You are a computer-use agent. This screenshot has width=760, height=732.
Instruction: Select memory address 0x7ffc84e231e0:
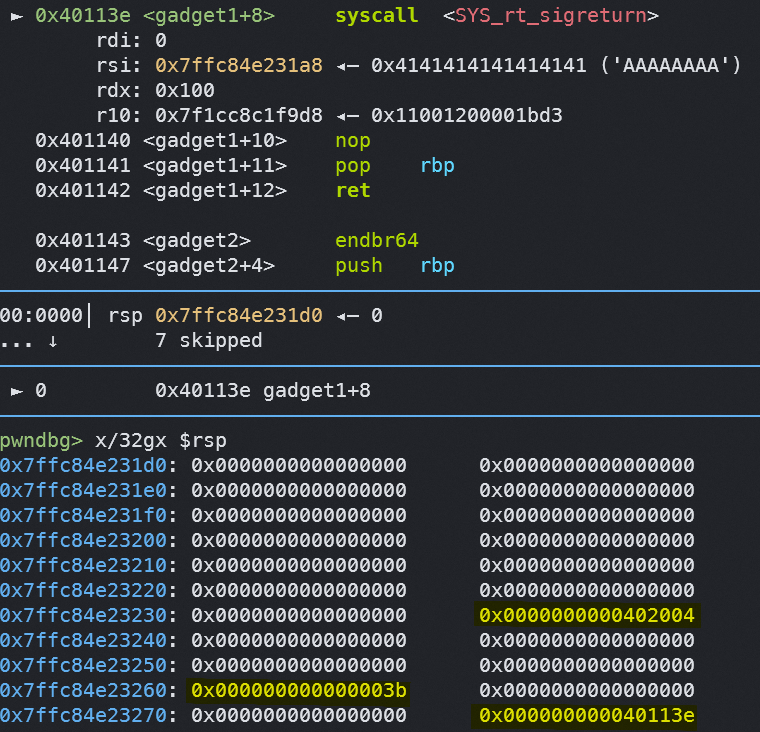(x=89, y=490)
